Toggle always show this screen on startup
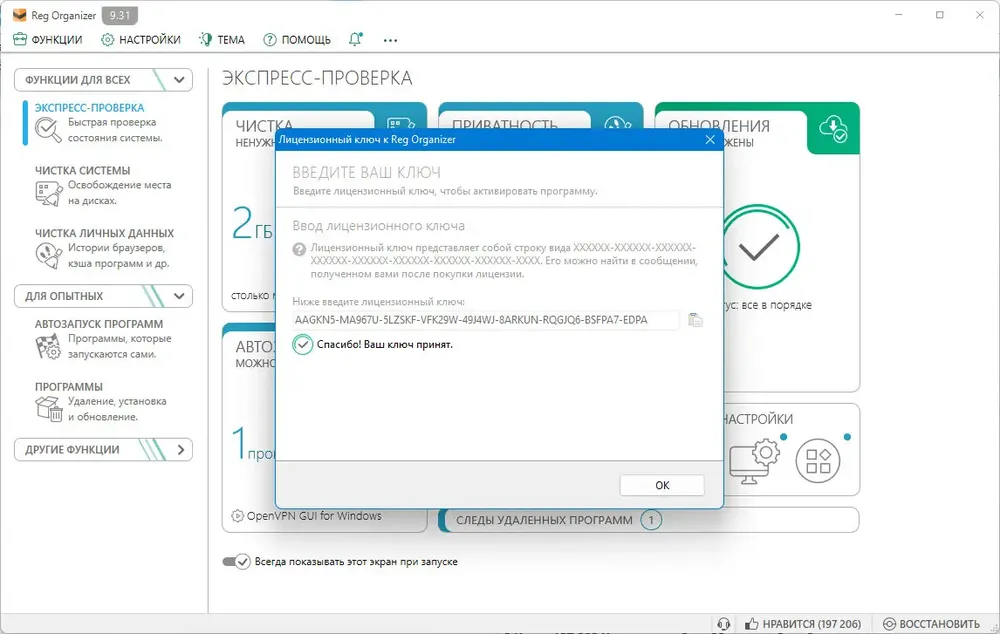Viewport: 1000px width, 634px height. click(236, 562)
